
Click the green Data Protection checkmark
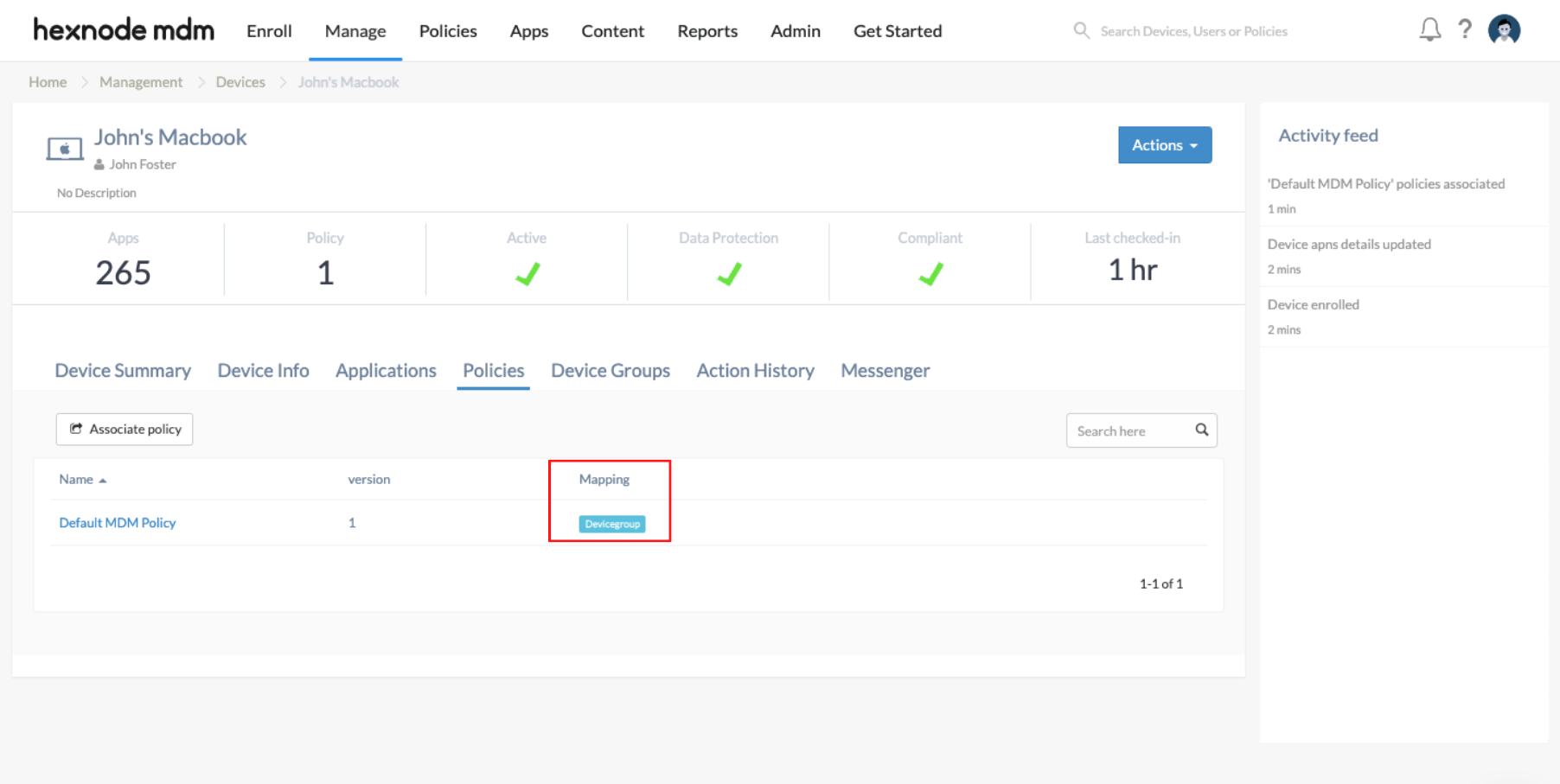[728, 274]
